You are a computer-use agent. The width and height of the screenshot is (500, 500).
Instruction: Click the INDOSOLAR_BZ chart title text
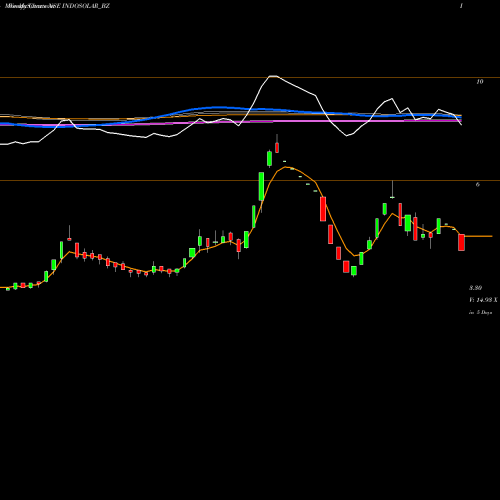[86, 6]
